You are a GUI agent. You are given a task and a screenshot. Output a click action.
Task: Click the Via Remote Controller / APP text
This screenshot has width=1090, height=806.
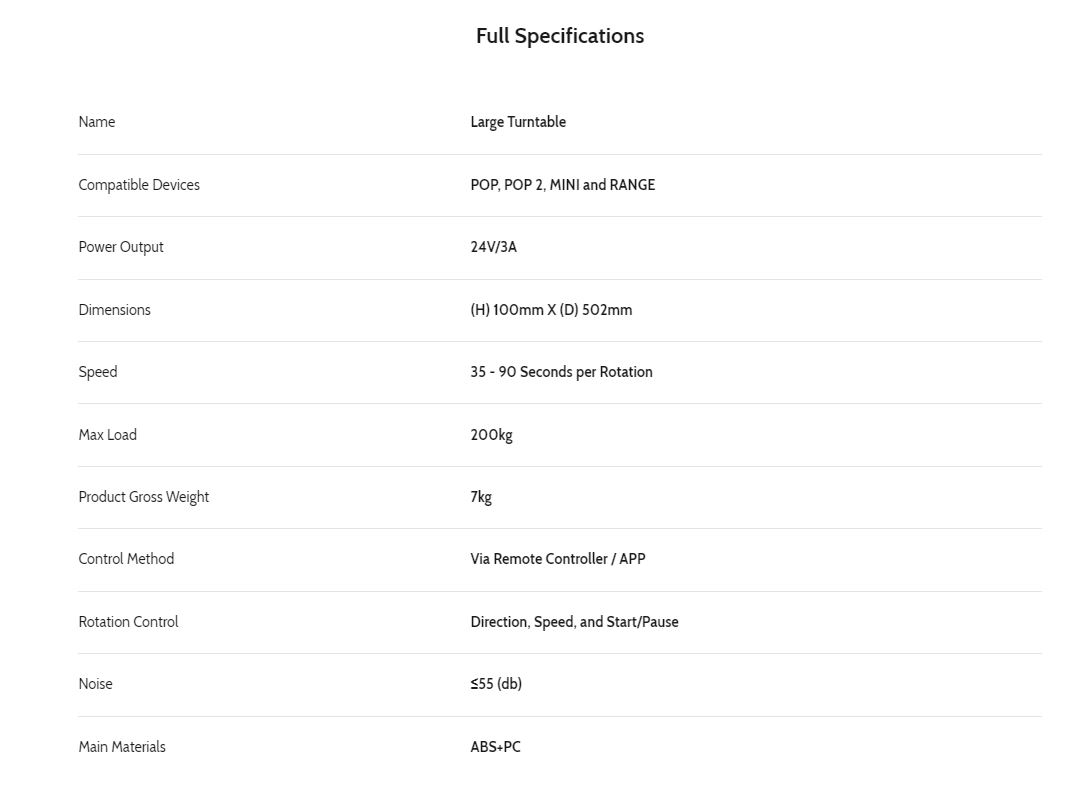558,559
